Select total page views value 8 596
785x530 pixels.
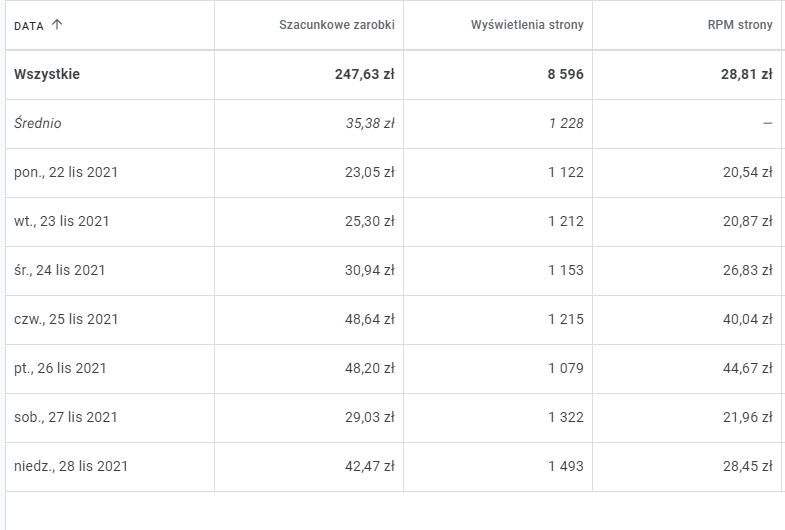click(565, 74)
